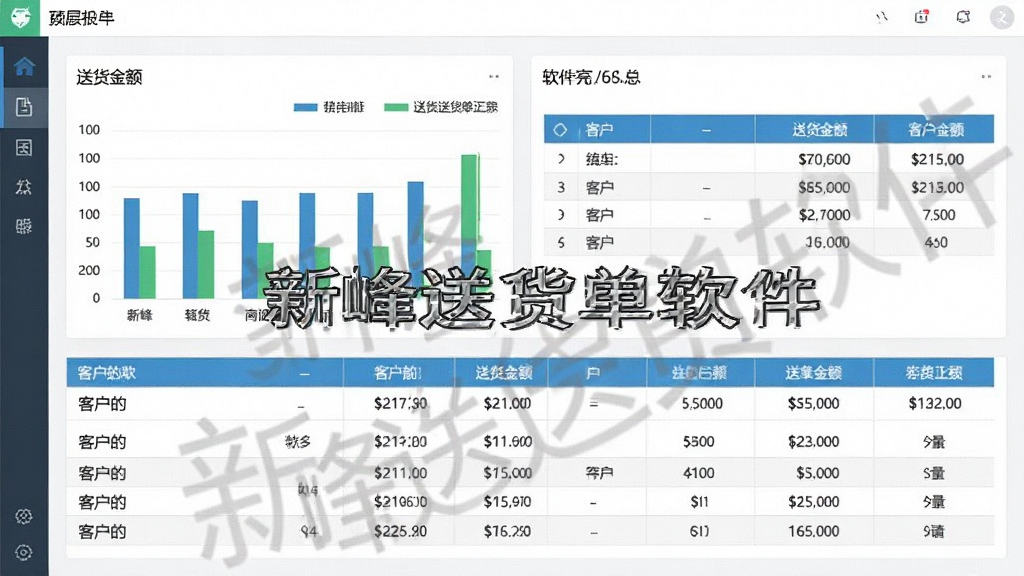Click the 4100 cell
The width and height of the screenshot is (1024, 576).
[698, 473]
